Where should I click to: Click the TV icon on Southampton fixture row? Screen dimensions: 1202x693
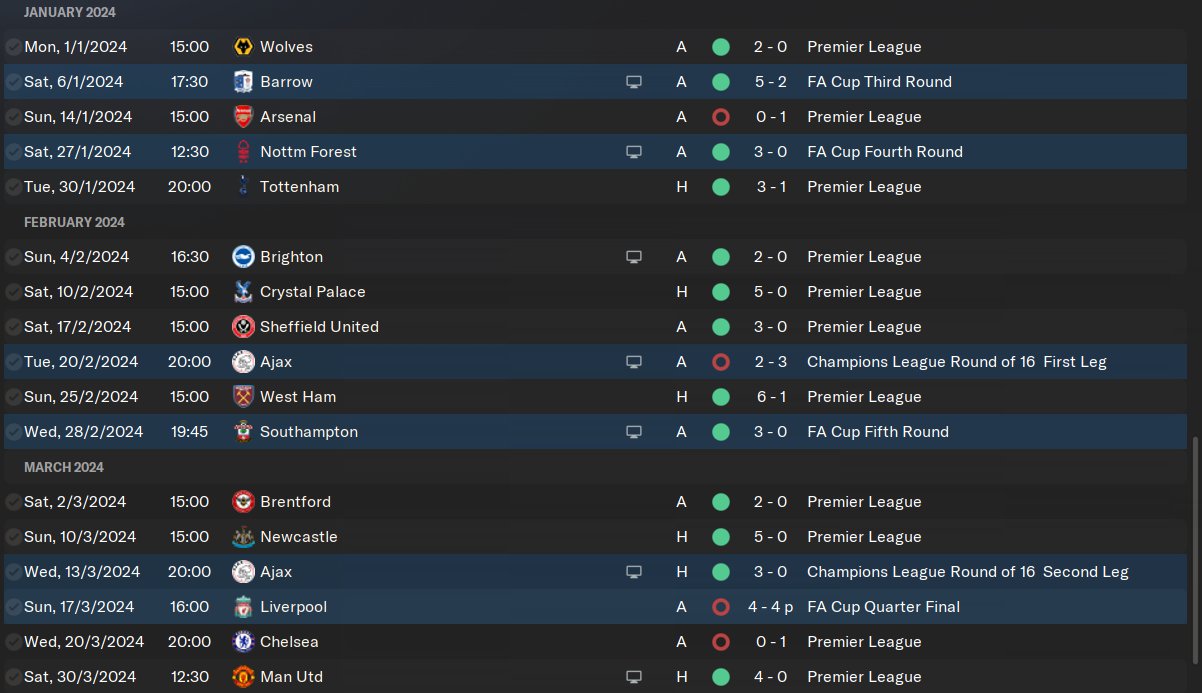pyautogui.click(x=633, y=432)
